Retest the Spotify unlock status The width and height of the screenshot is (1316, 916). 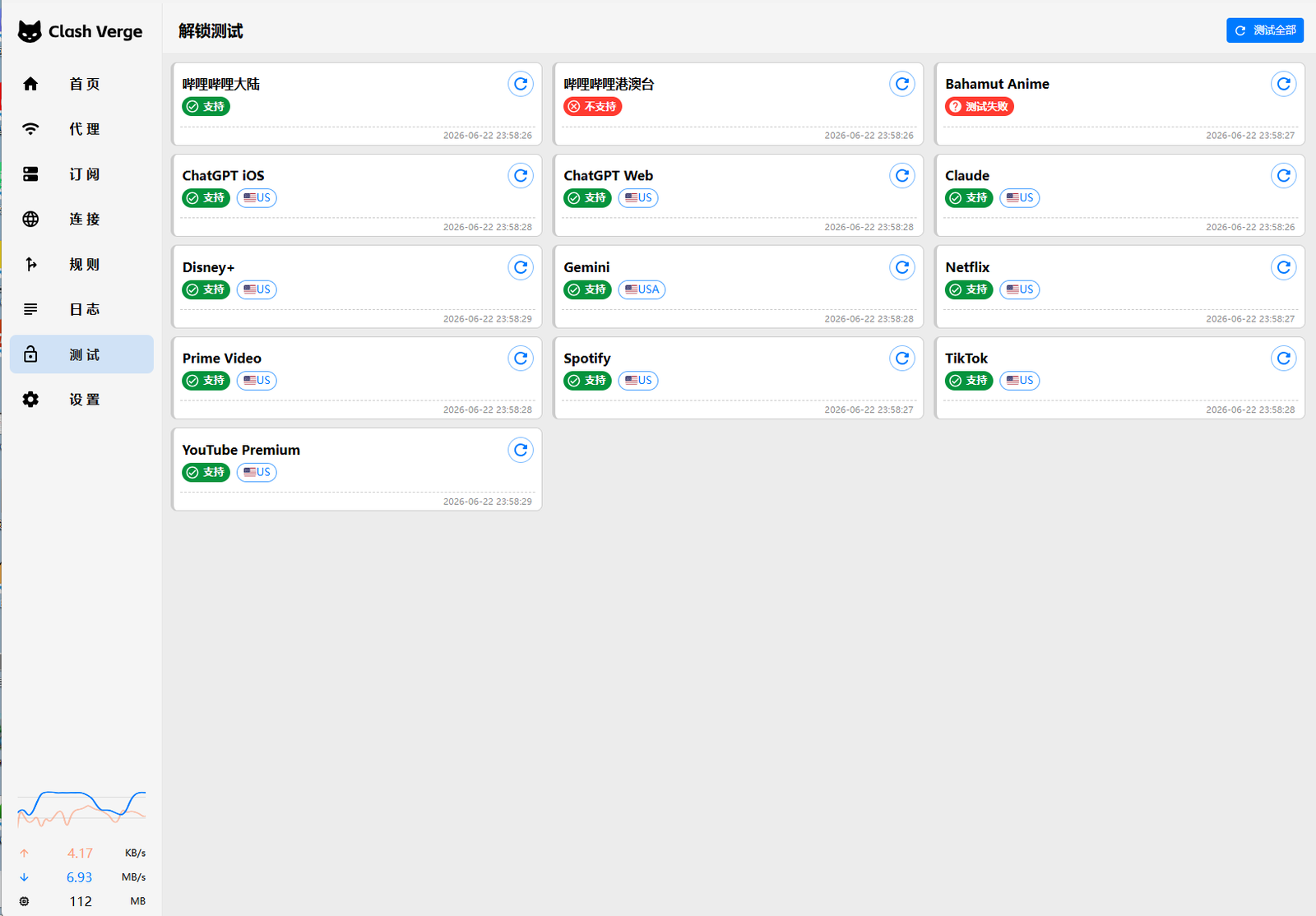(x=901, y=359)
